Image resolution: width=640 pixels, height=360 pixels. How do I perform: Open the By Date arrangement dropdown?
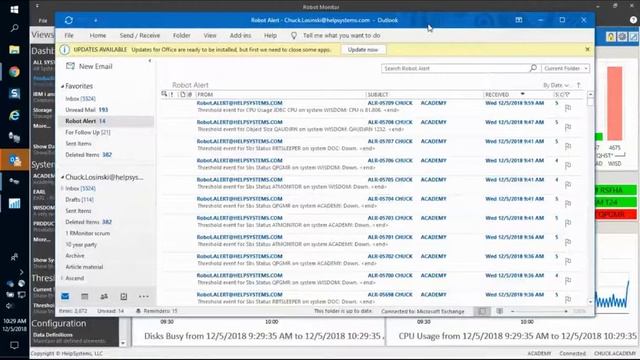click(556, 85)
